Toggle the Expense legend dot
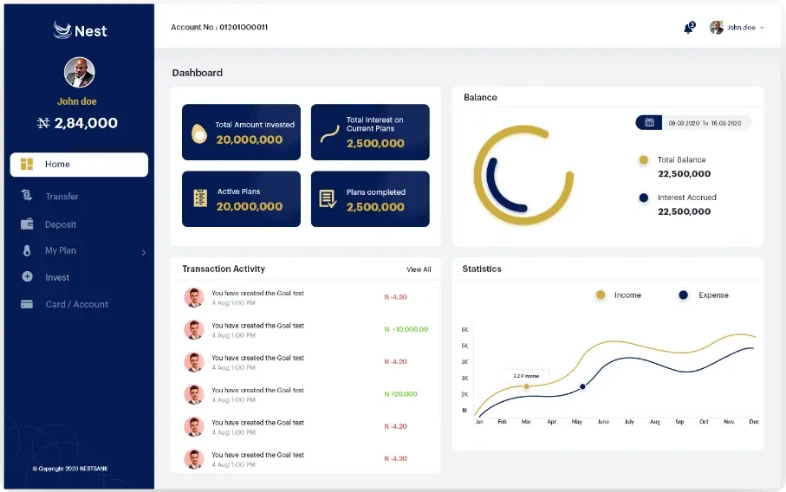This screenshot has width=786, height=492. 683,295
